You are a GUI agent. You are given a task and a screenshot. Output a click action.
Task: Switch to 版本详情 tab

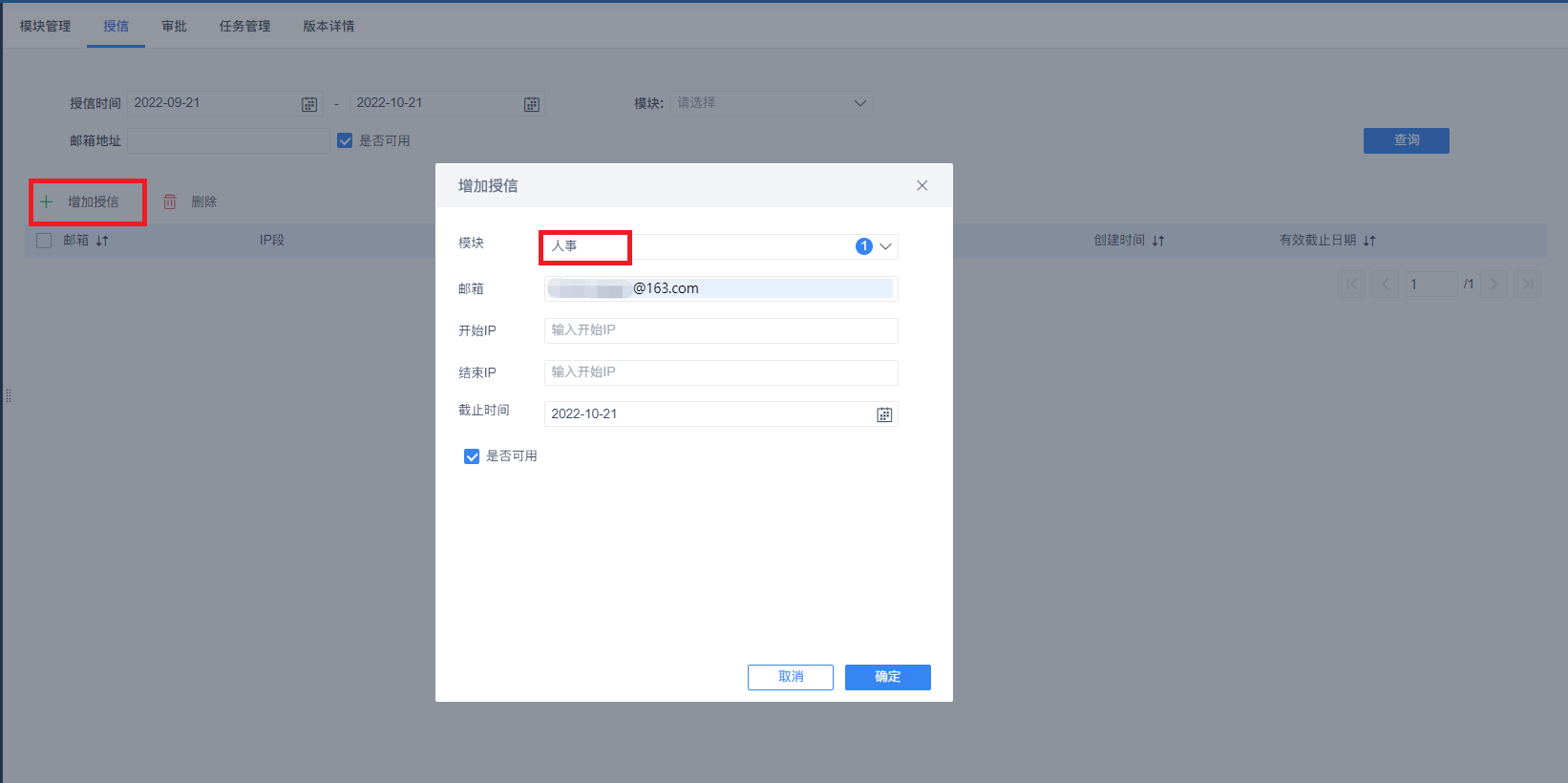(329, 26)
